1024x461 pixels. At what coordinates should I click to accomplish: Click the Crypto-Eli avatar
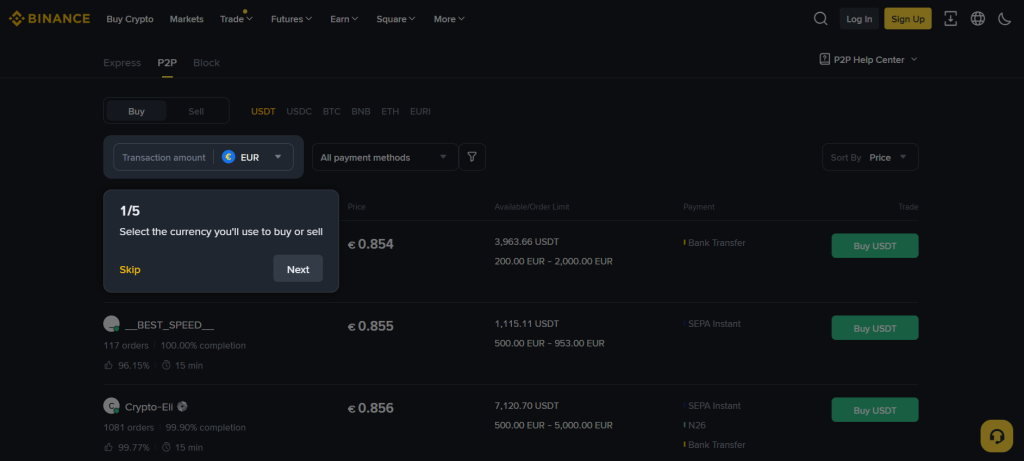tap(112, 406)
